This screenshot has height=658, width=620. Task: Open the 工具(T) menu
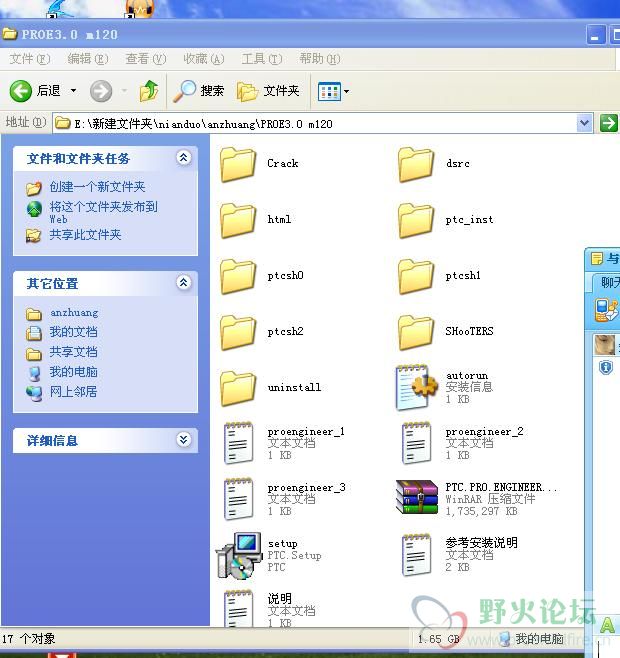coord(262,59)
